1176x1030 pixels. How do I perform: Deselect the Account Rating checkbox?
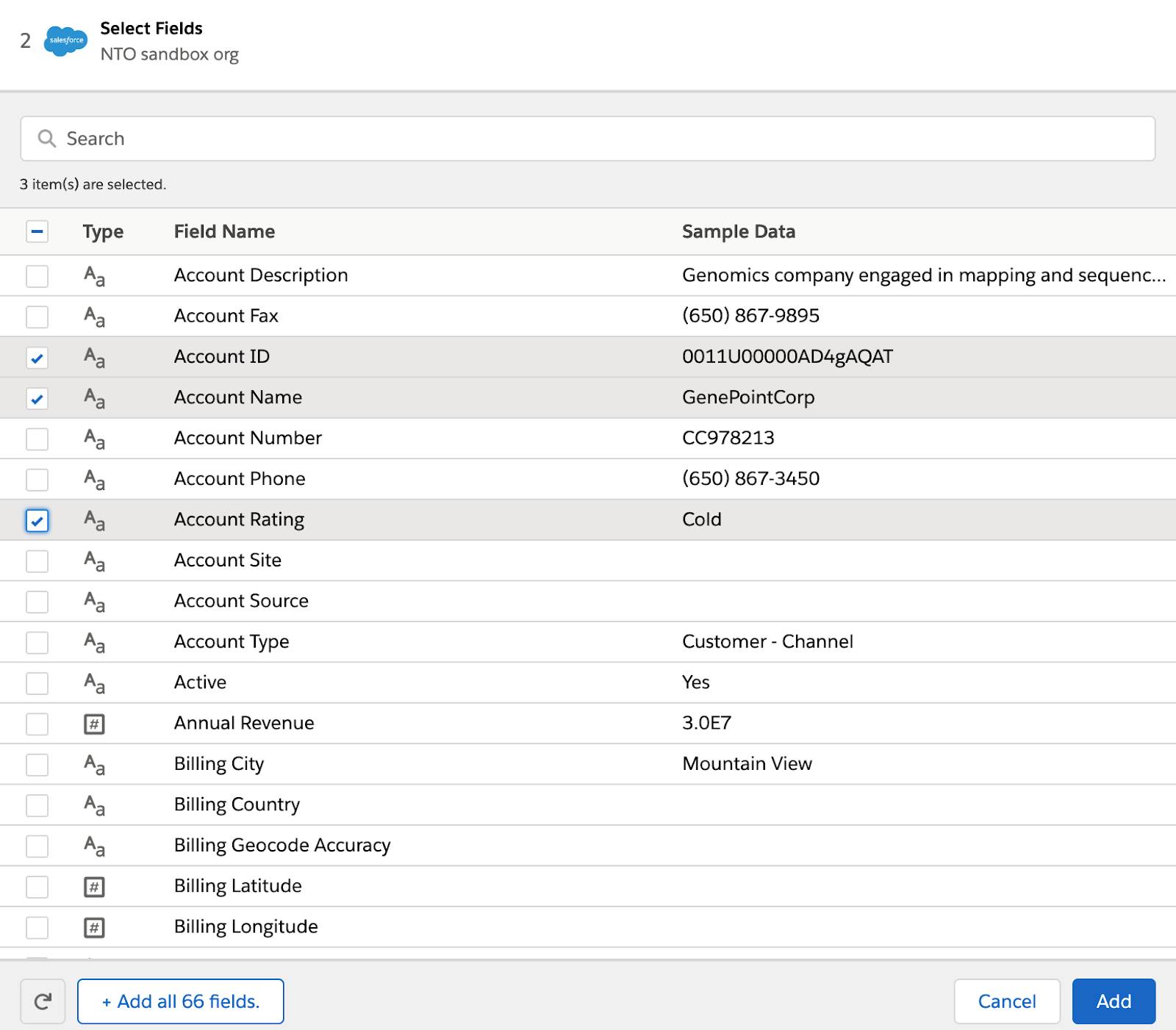(37, 521)
